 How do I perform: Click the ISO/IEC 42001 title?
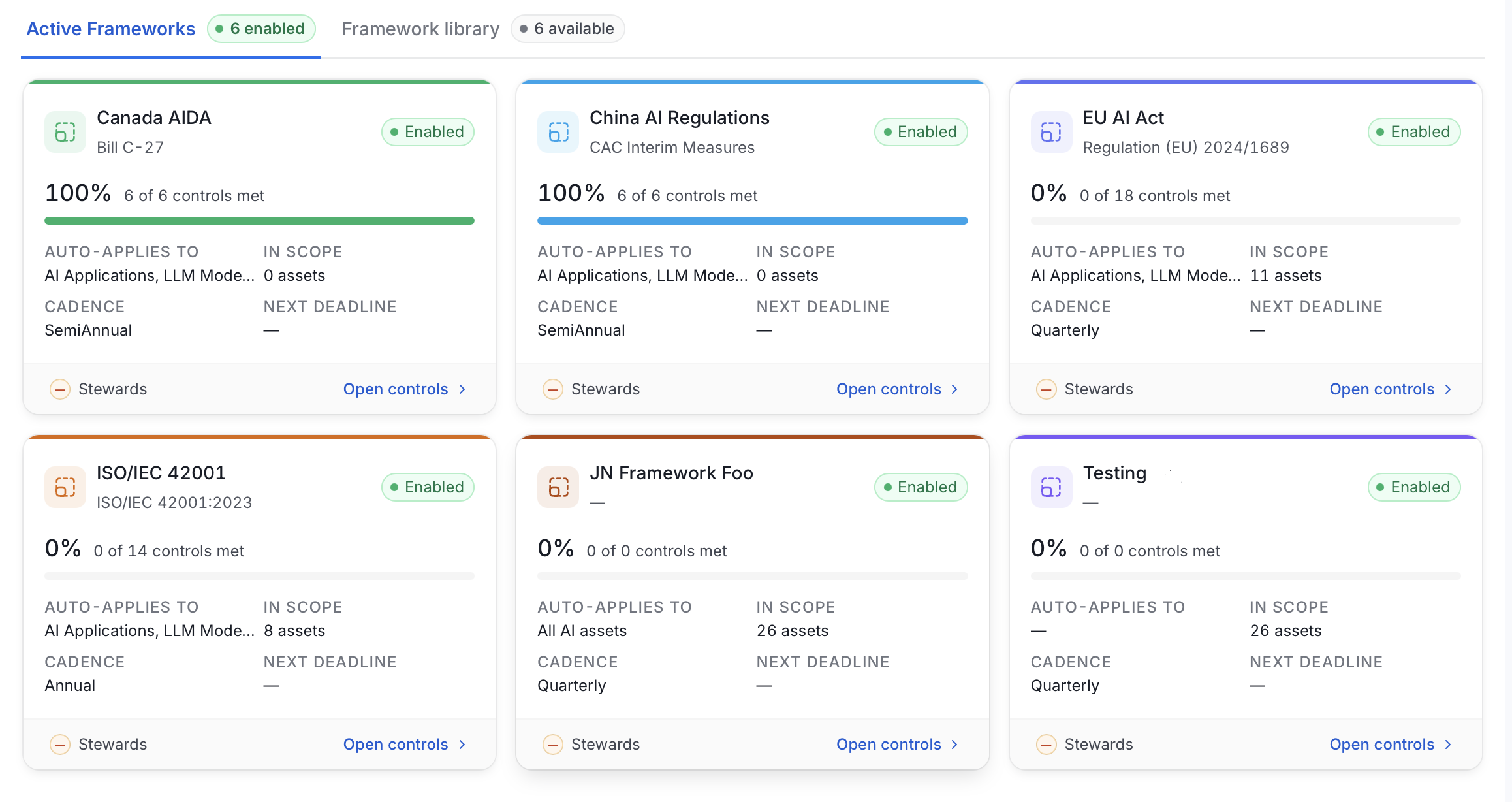[161, 473]
